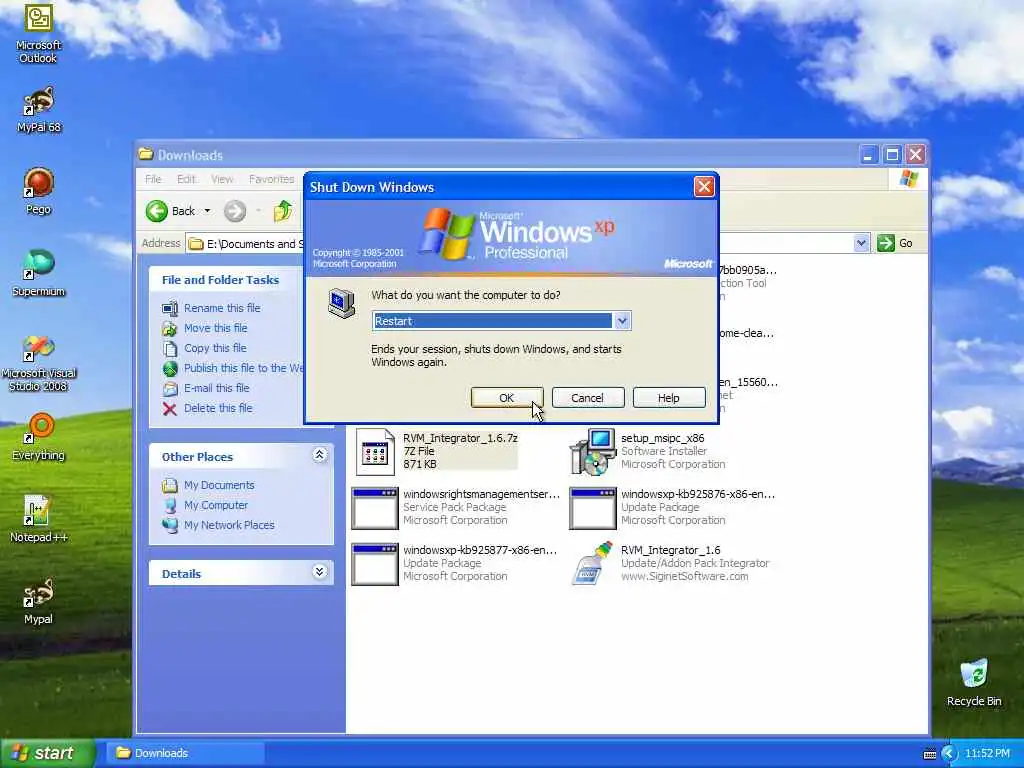This screenshot has width=1024, height=768.
Task: Open the Edit menu in Downloads
Action: pyautogui.click(x=186, y=179)
